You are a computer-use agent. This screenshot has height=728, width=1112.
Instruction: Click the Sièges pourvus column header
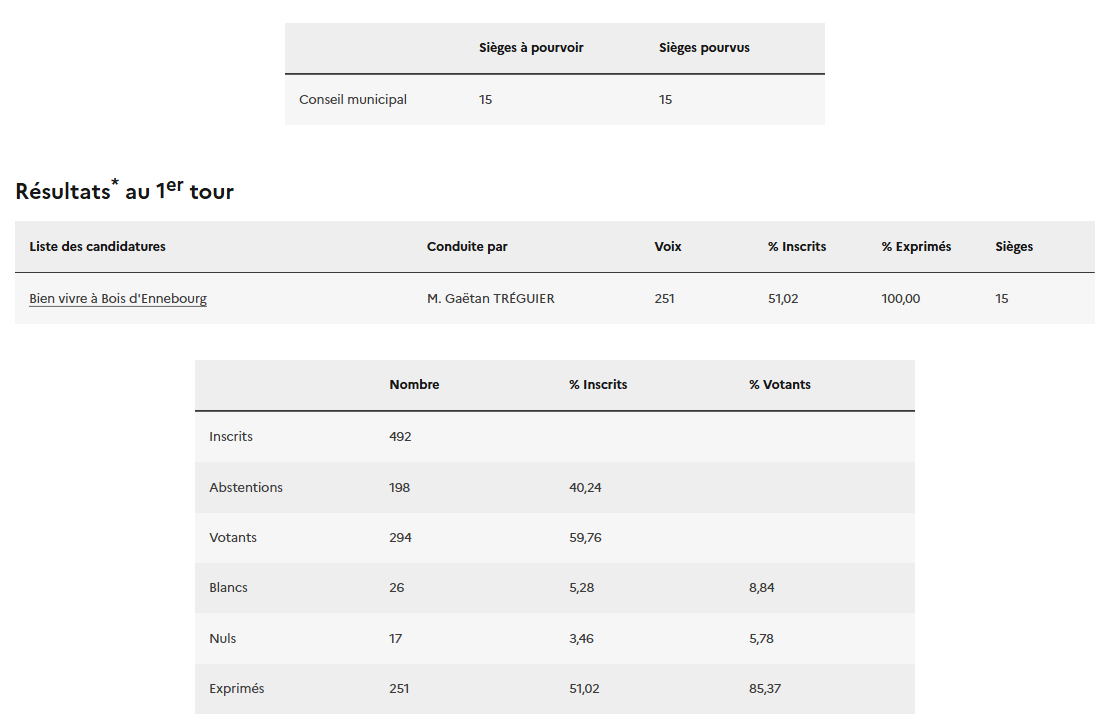(x=704, y=48)
